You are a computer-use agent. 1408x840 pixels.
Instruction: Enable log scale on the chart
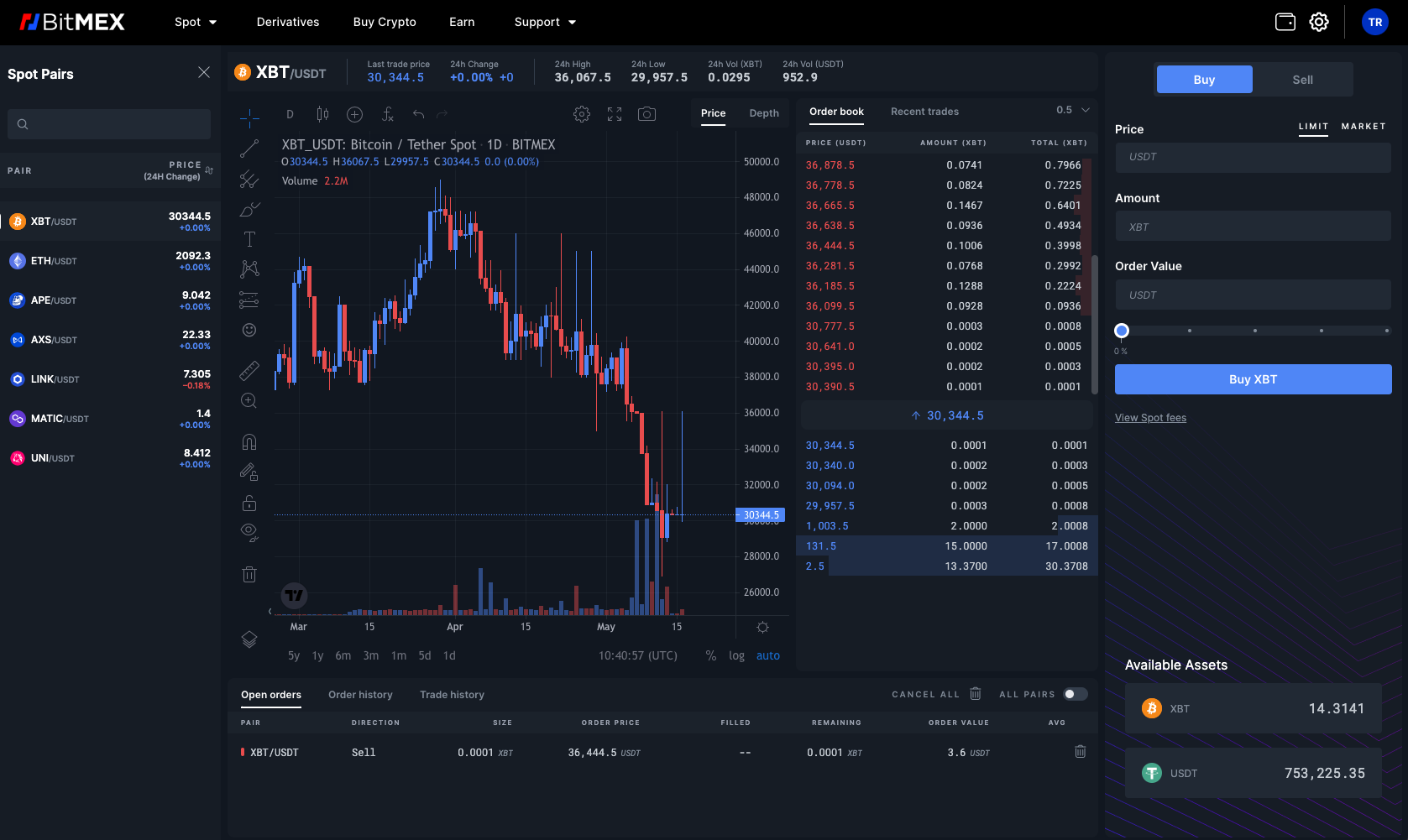pos(736,655)
